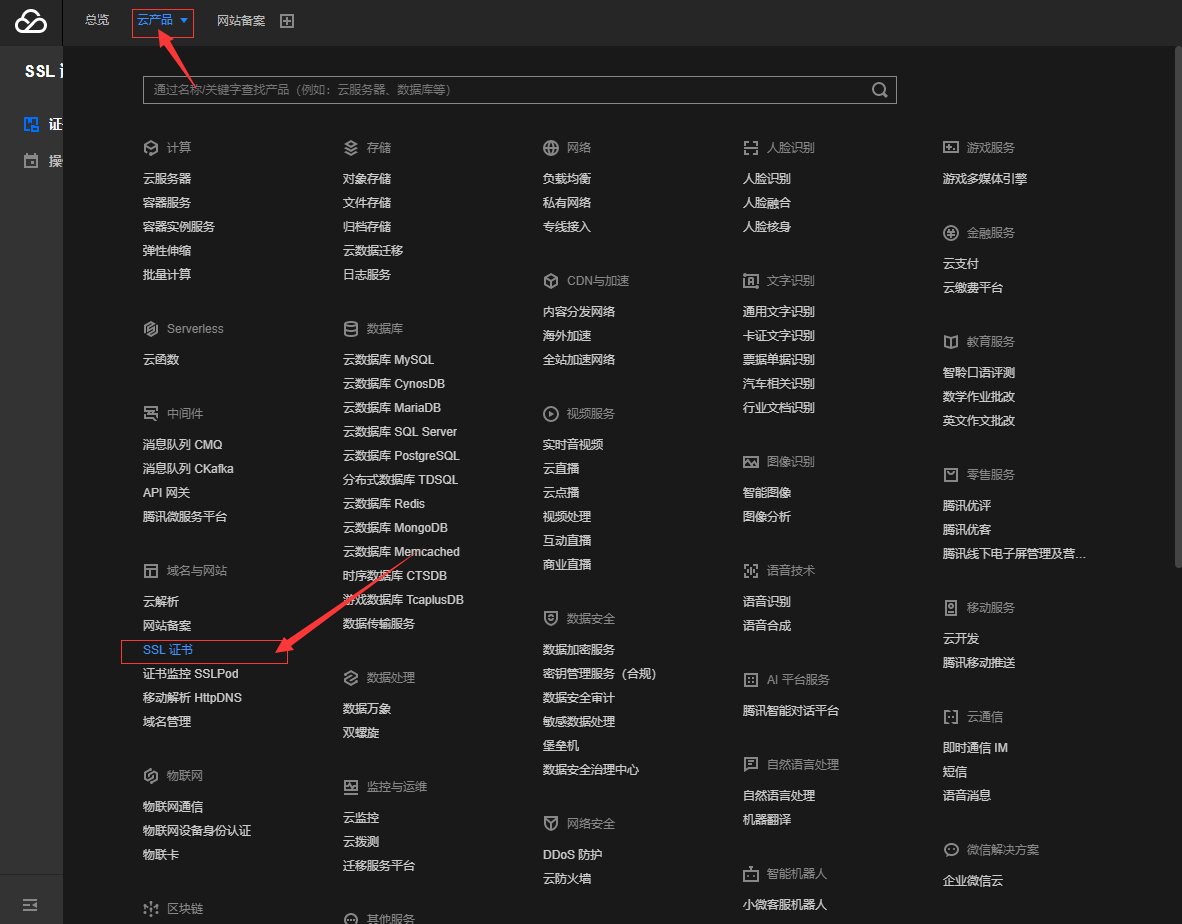This screenshot has height=924, width=1182.
Task: Click the 数据库 category icon
Action: click(351, 329)
